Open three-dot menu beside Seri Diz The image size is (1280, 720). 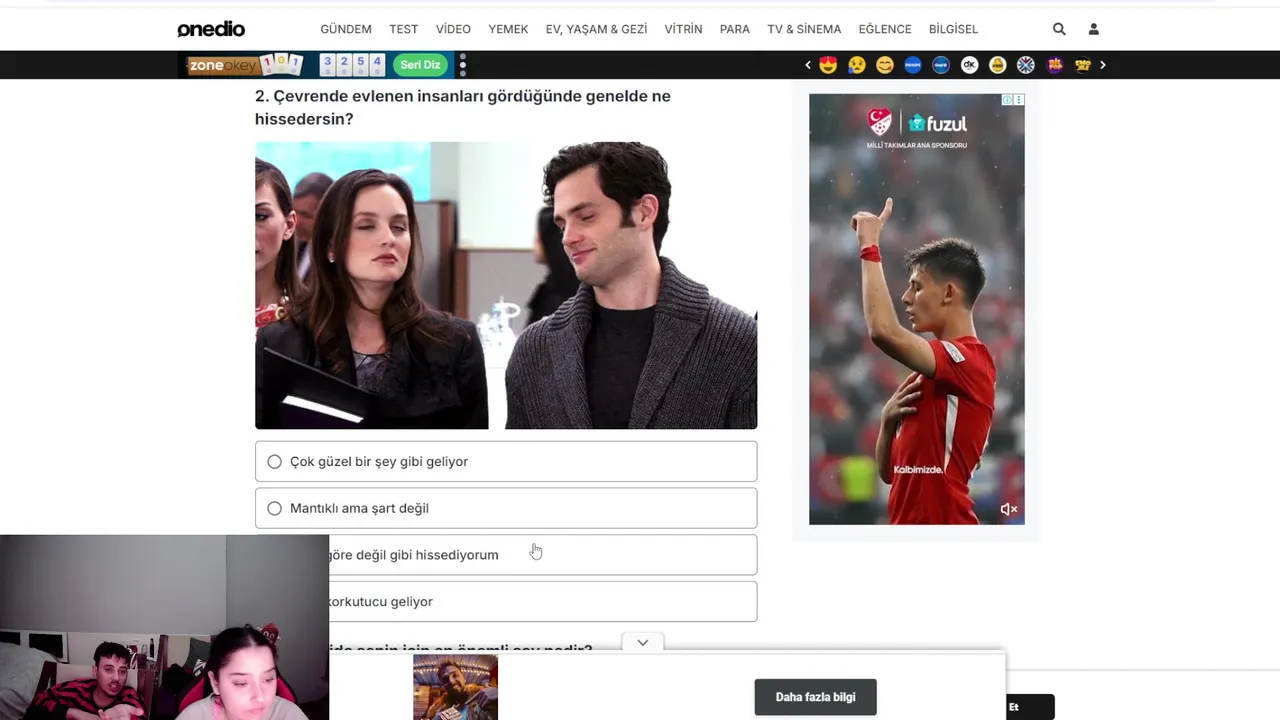click(462, 65)
